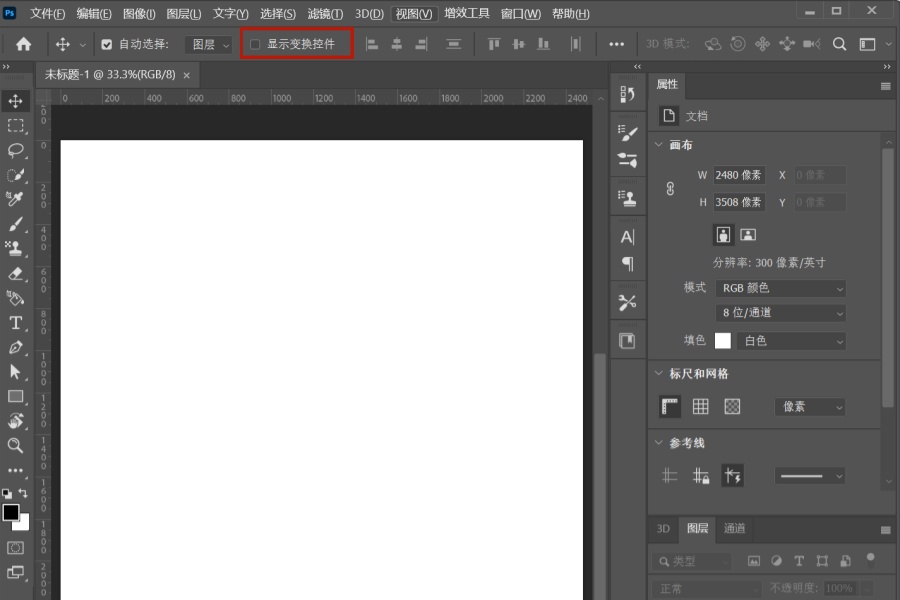Viewport: 900px width, 600px height.
Task: Select the Path Selection tool
Action: point(15,372)
